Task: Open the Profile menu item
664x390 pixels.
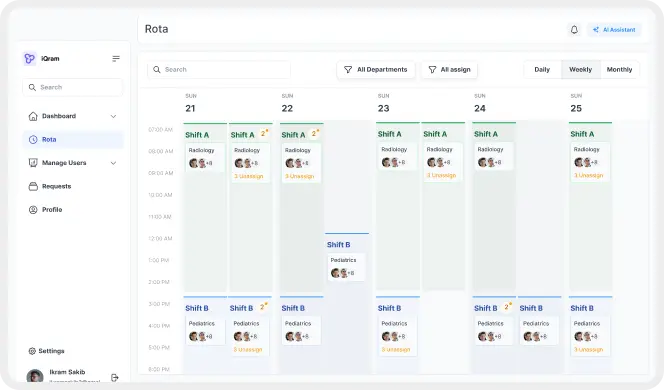Action: [x=72, y=210]
